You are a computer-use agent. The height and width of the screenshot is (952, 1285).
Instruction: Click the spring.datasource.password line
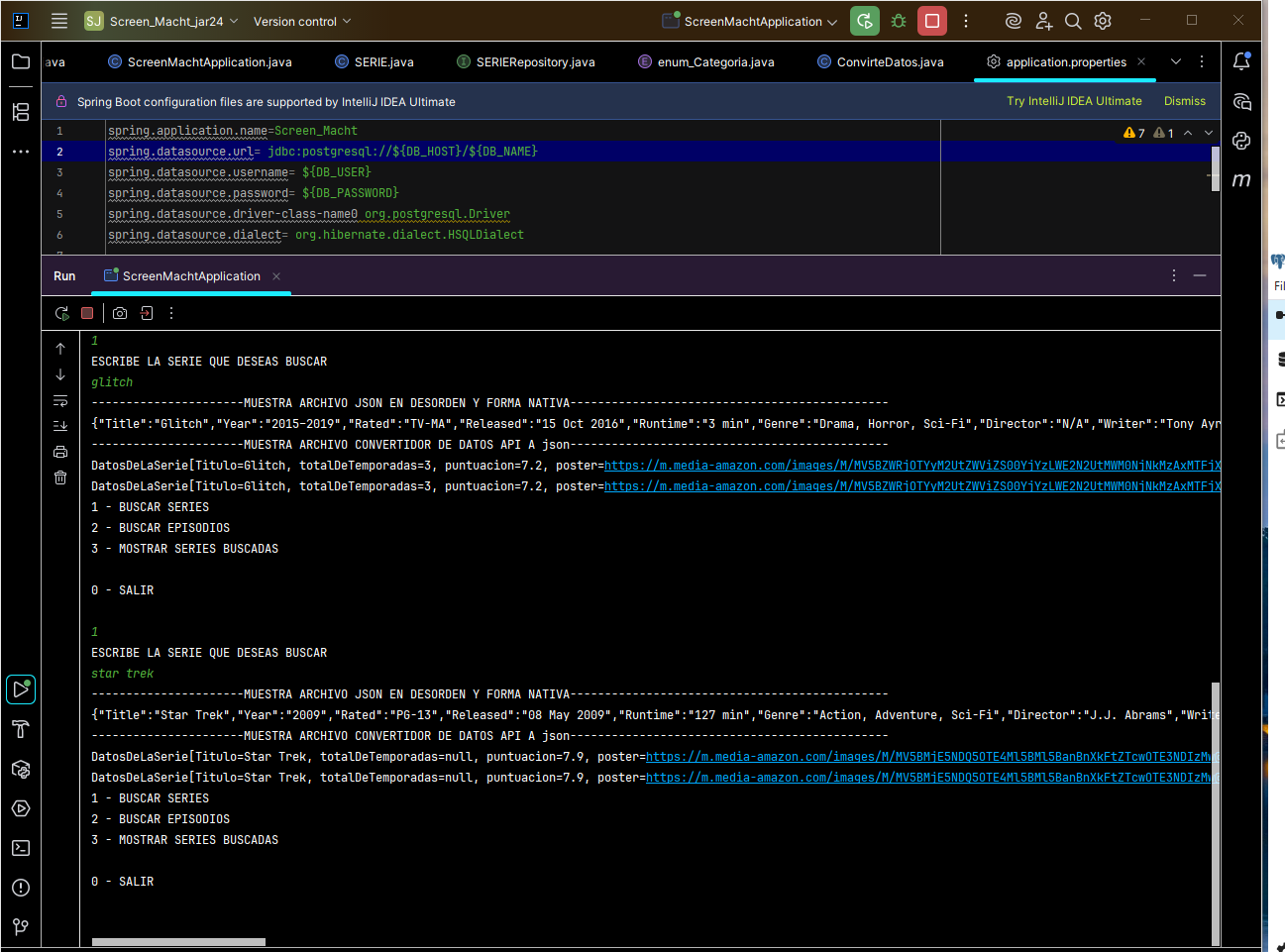(x=254, y=193)
